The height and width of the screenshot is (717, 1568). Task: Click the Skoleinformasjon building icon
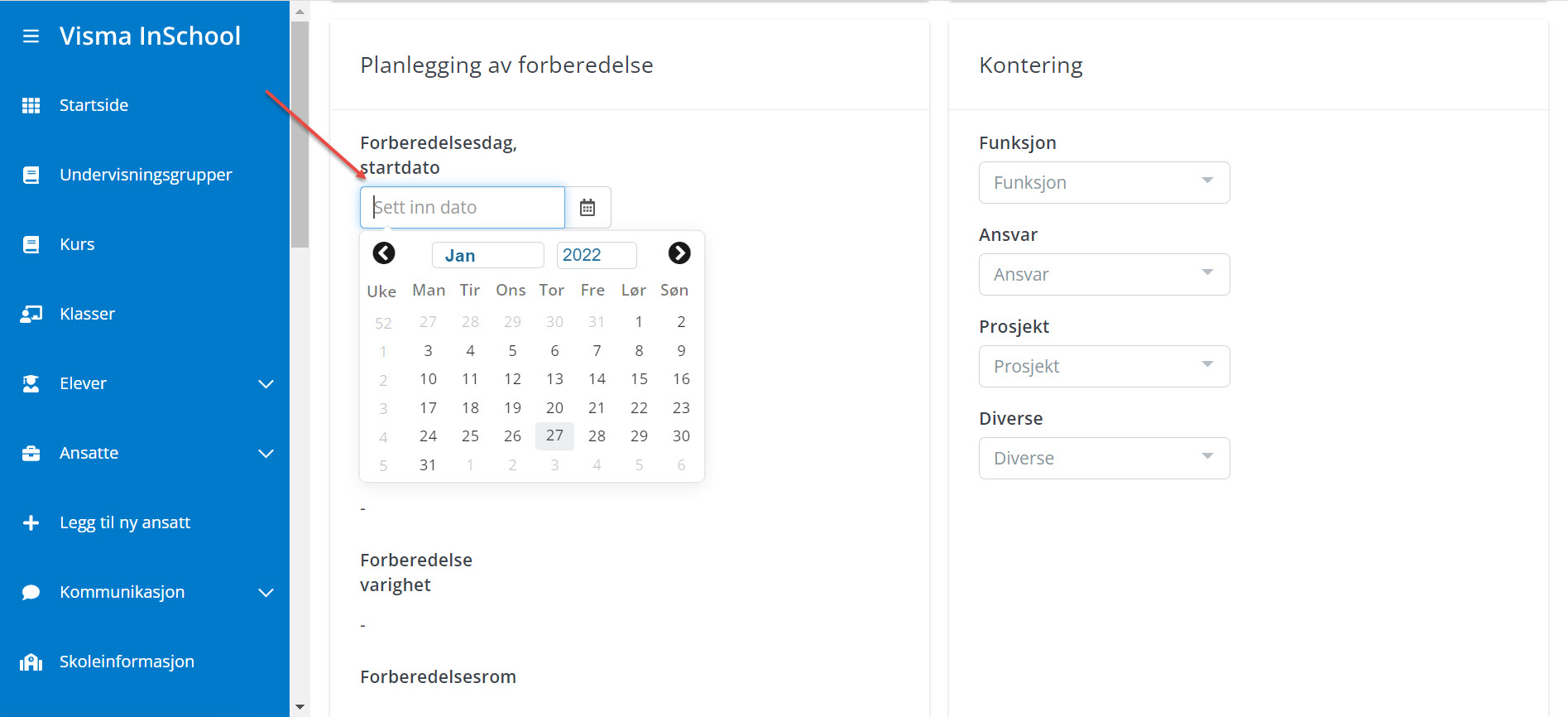click(31, 662)
